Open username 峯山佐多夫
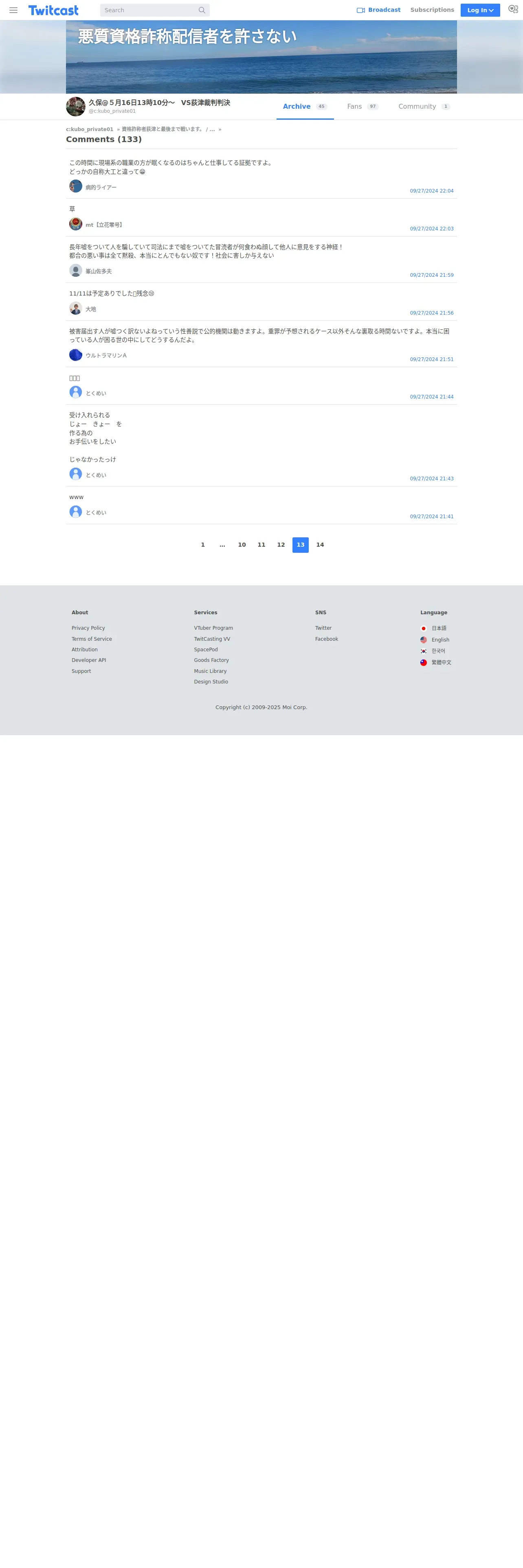This screenshot has width=523, height=1568. (x=99, y=272)
